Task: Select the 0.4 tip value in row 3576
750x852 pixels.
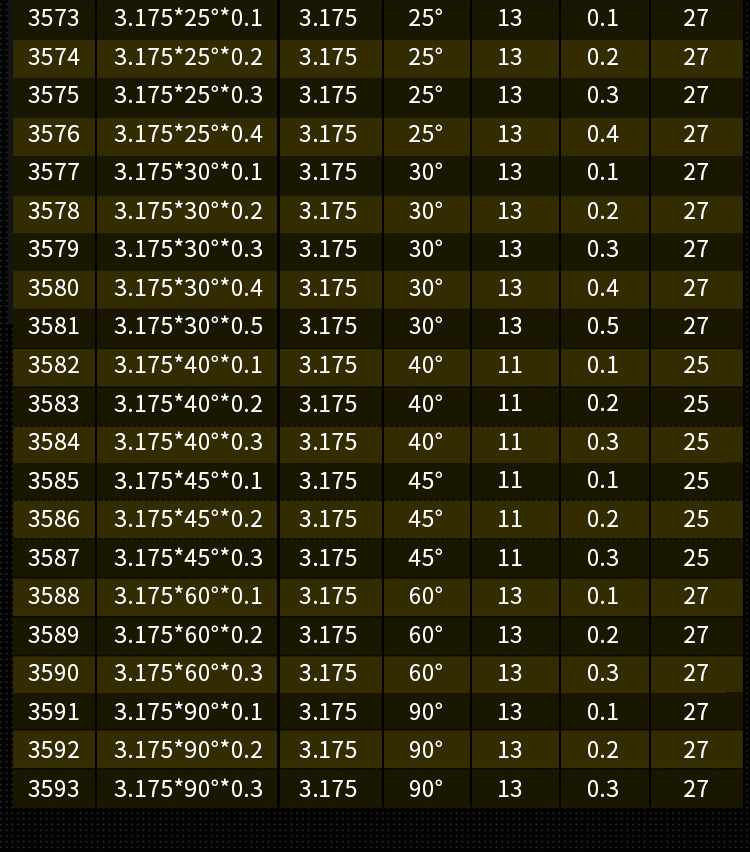Action: pyautogui.click(x=603, y=134)
